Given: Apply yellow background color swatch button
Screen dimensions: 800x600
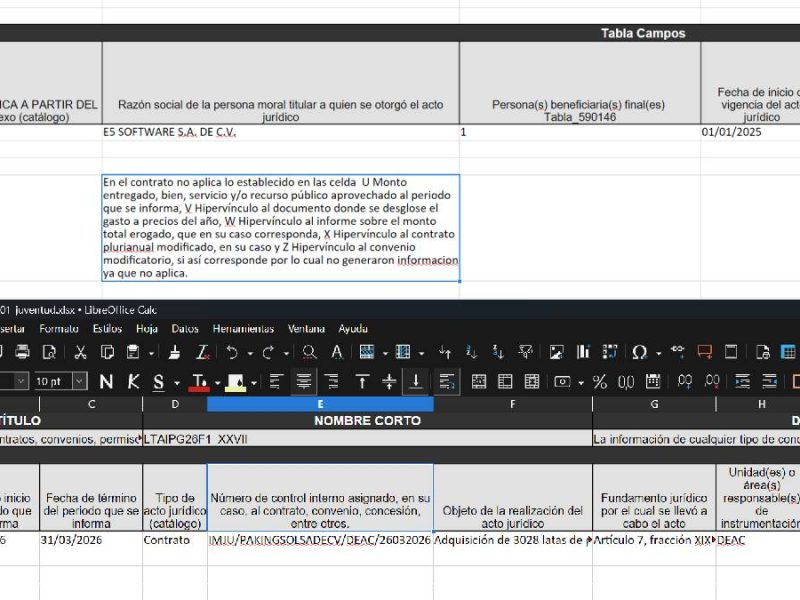Looking at the screenshot, I should coord(235,382).
